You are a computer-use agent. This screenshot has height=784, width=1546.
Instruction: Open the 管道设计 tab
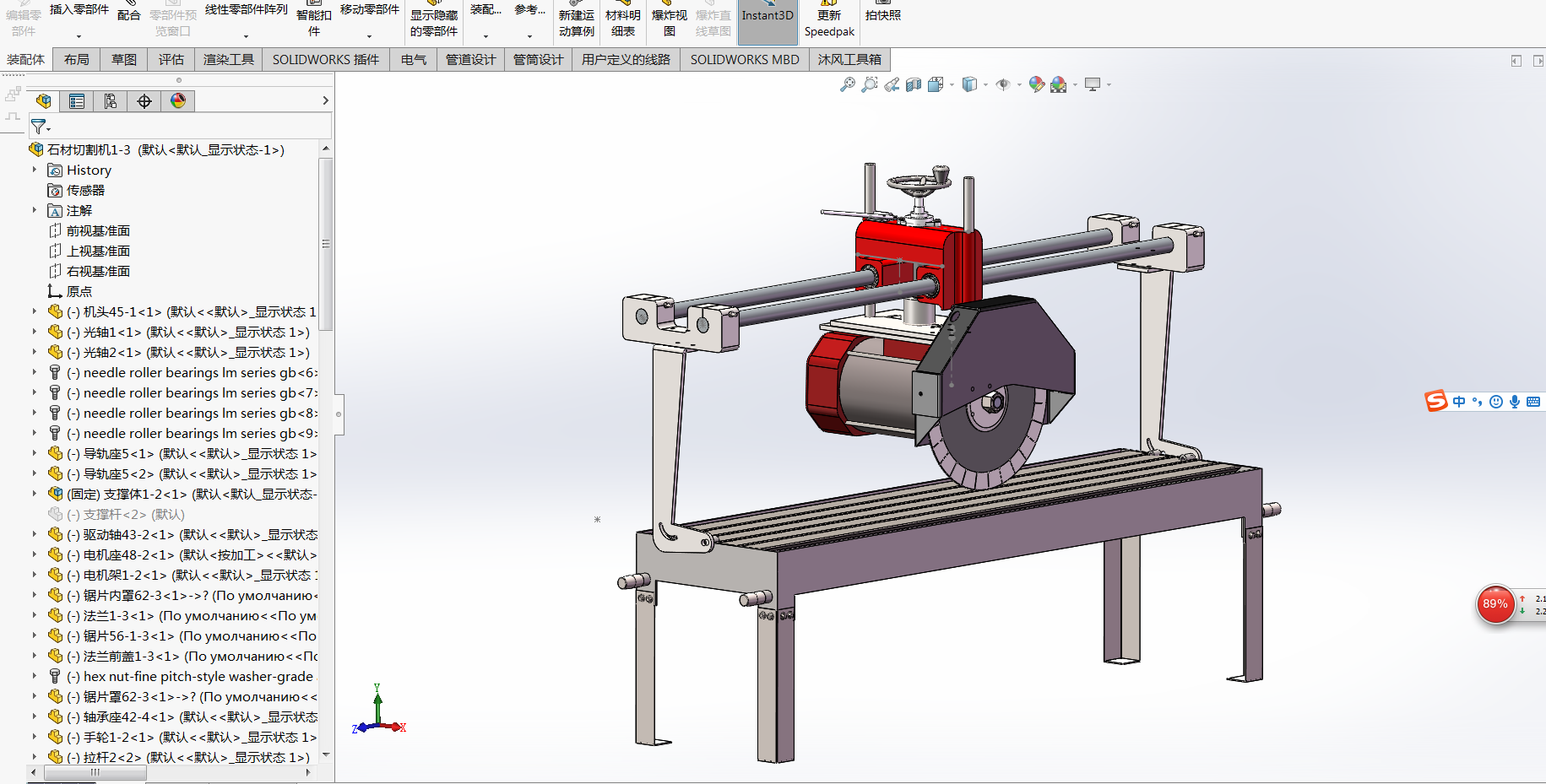tap(471, 59)
